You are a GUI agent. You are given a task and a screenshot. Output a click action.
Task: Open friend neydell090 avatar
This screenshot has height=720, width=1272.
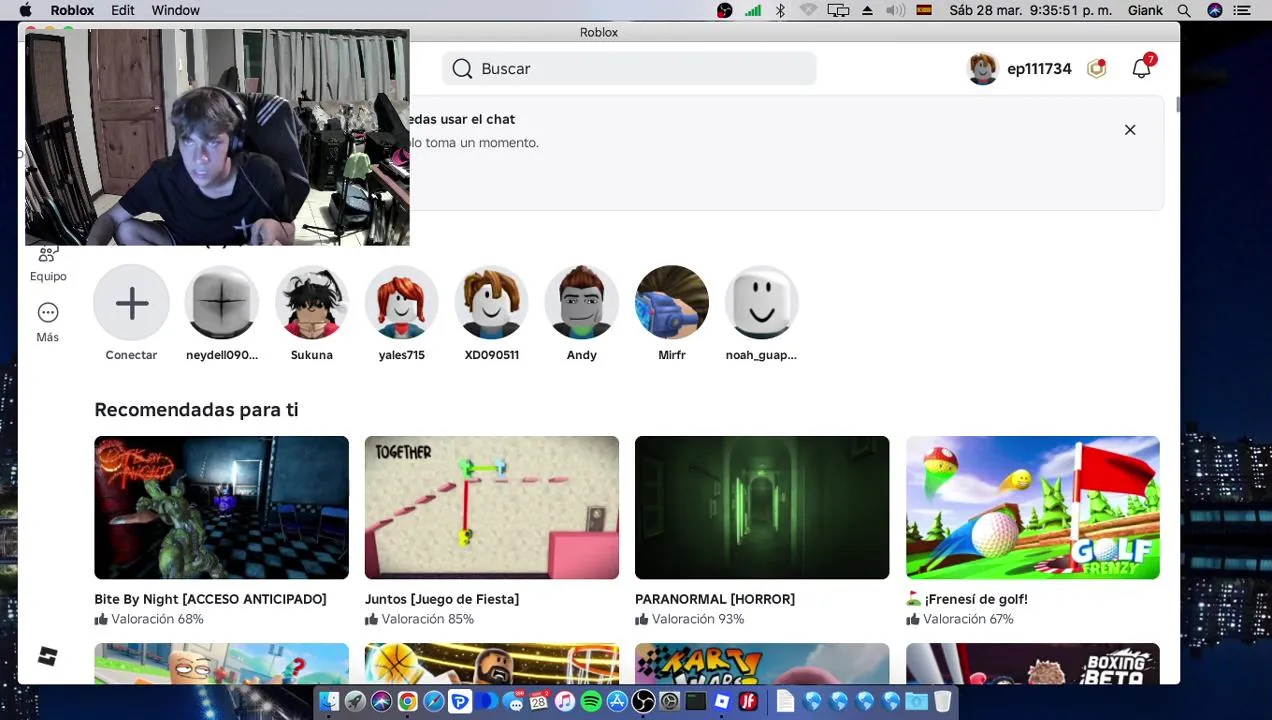pos(221,303)
